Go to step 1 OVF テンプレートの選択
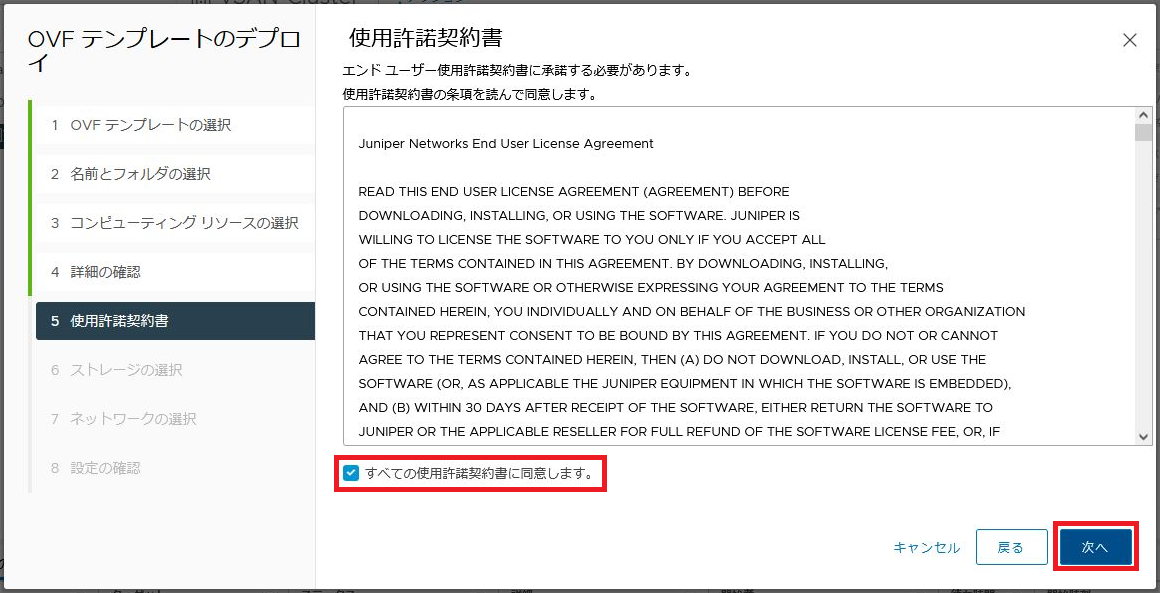 (x=150, y=125)
